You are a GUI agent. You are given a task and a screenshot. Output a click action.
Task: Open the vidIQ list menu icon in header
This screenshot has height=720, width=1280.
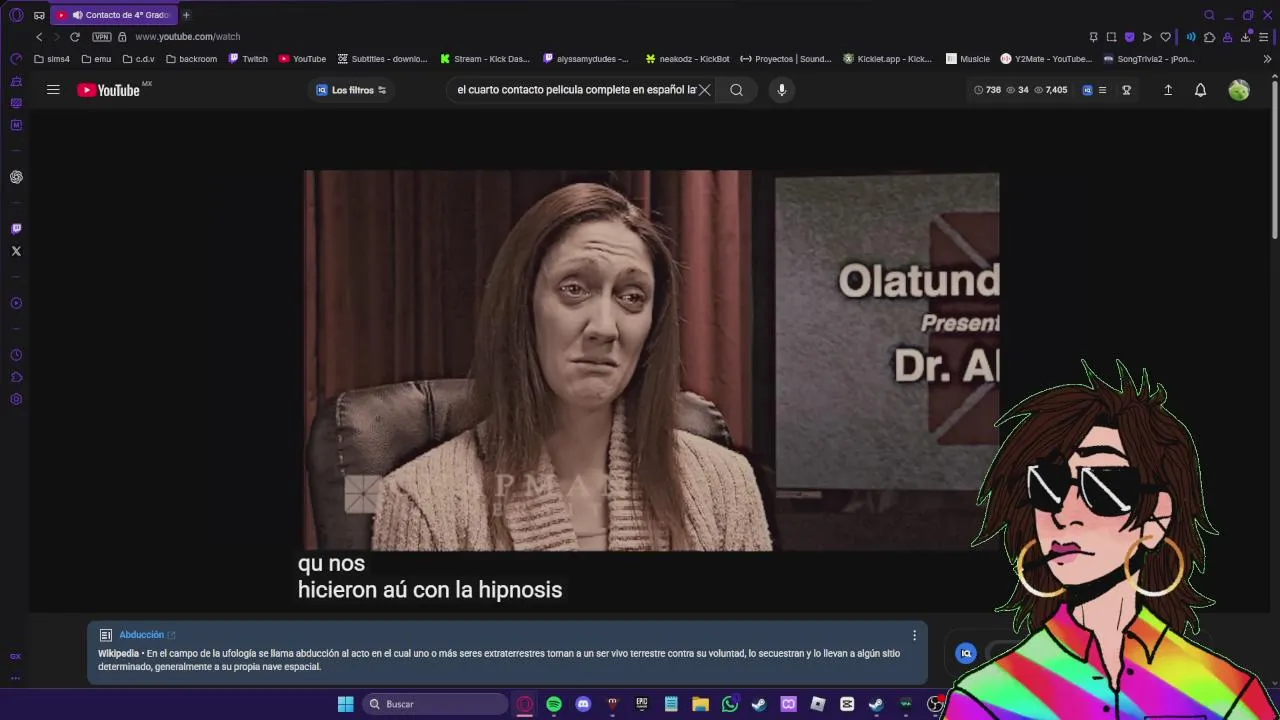(1102, 90)
